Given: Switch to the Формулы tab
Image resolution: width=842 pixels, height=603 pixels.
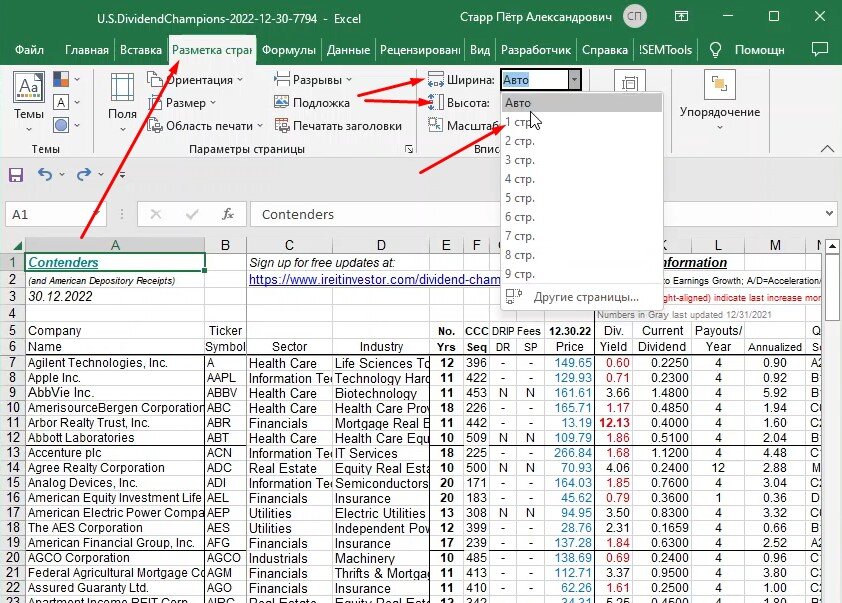Looking at the screenshot, I should tap(289, 50).
